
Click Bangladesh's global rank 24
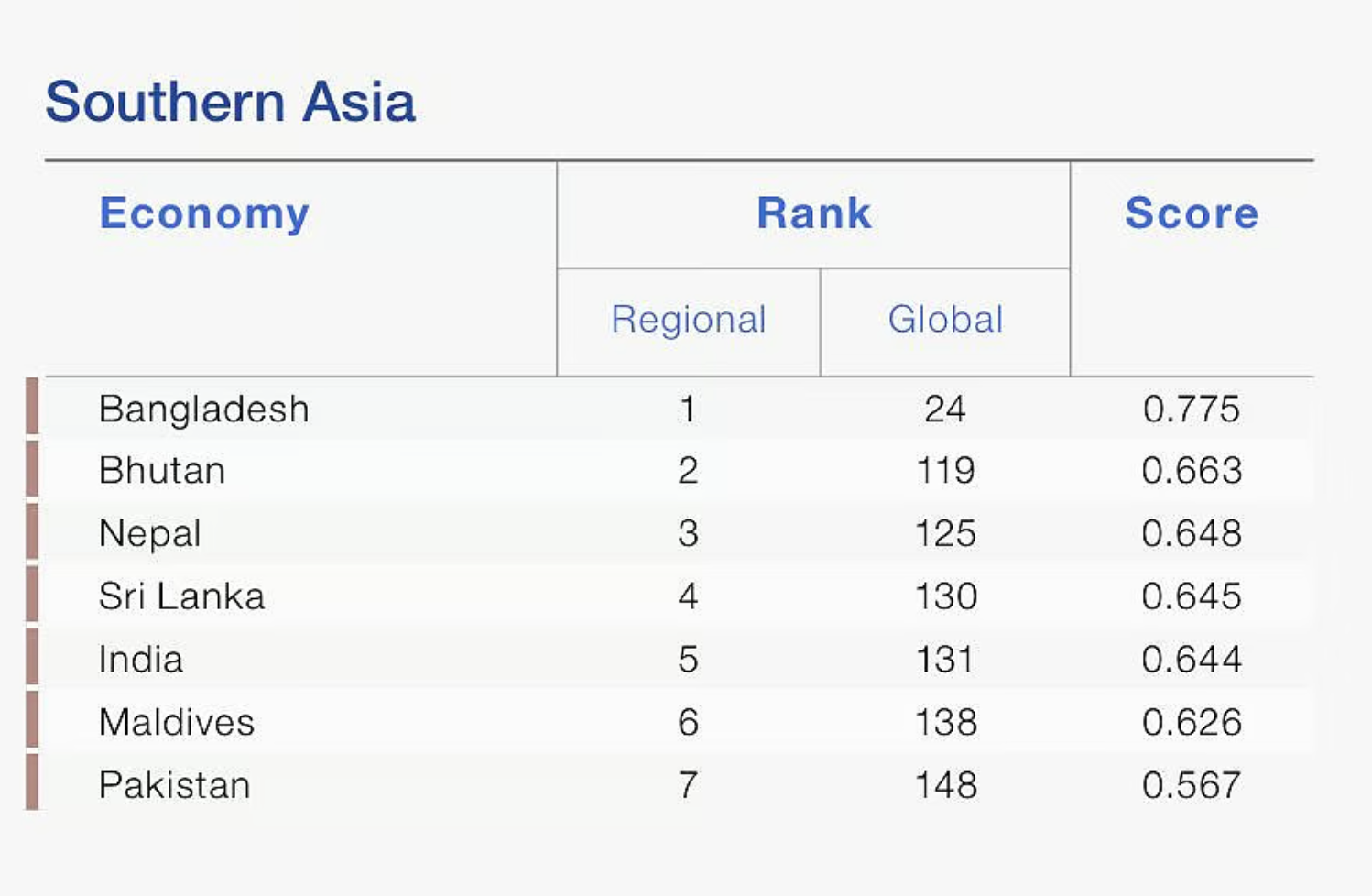pos(945,409)
